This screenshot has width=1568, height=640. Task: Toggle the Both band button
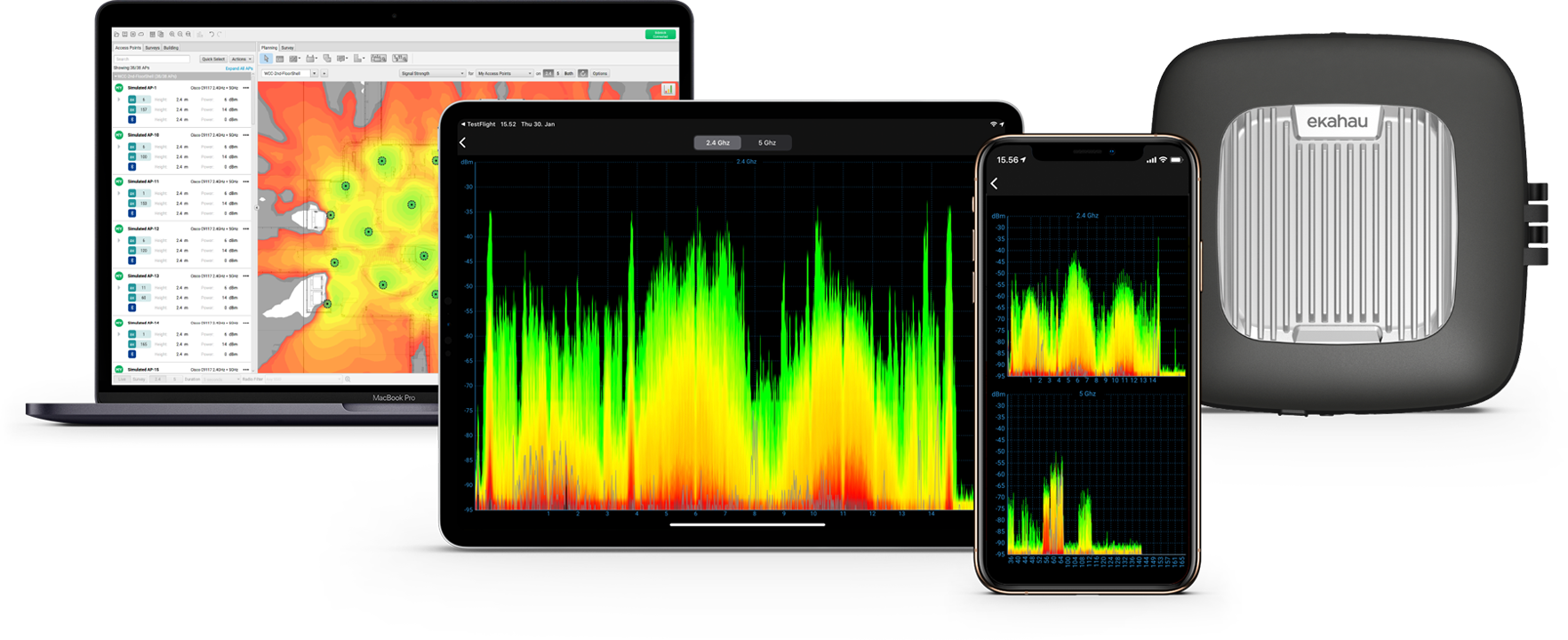569,73
